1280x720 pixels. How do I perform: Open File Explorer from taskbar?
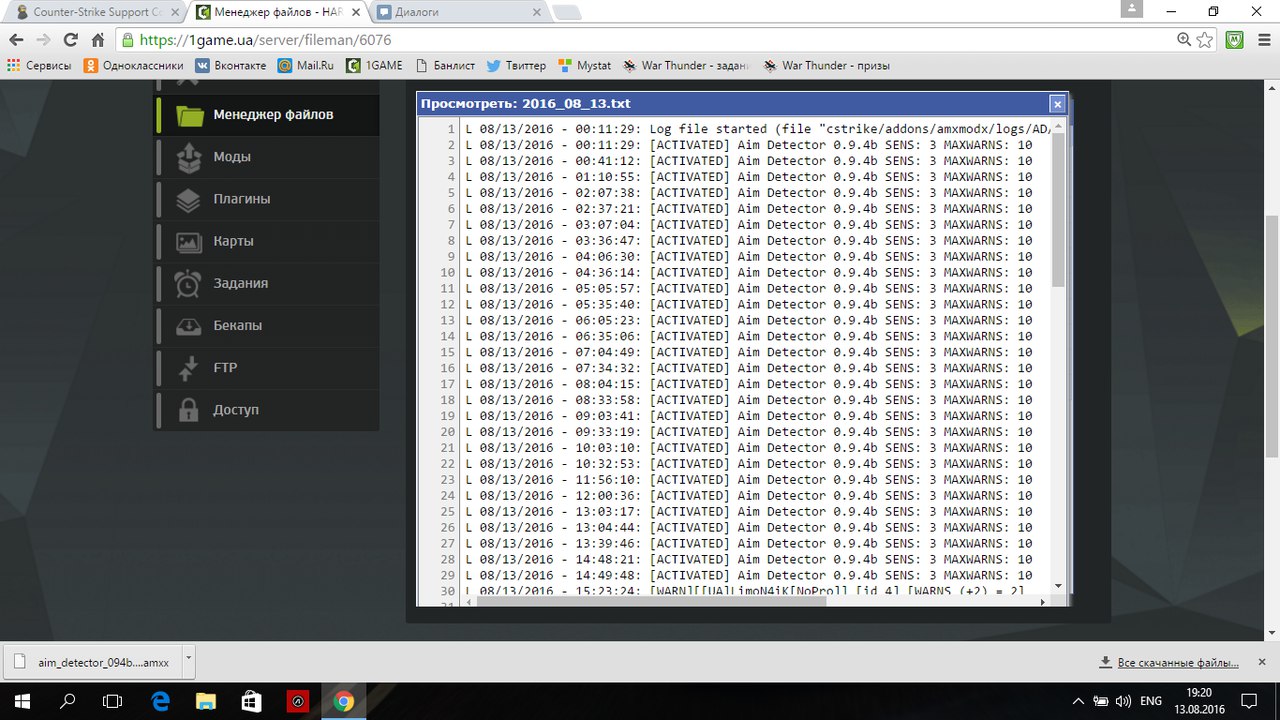[205, 701]
